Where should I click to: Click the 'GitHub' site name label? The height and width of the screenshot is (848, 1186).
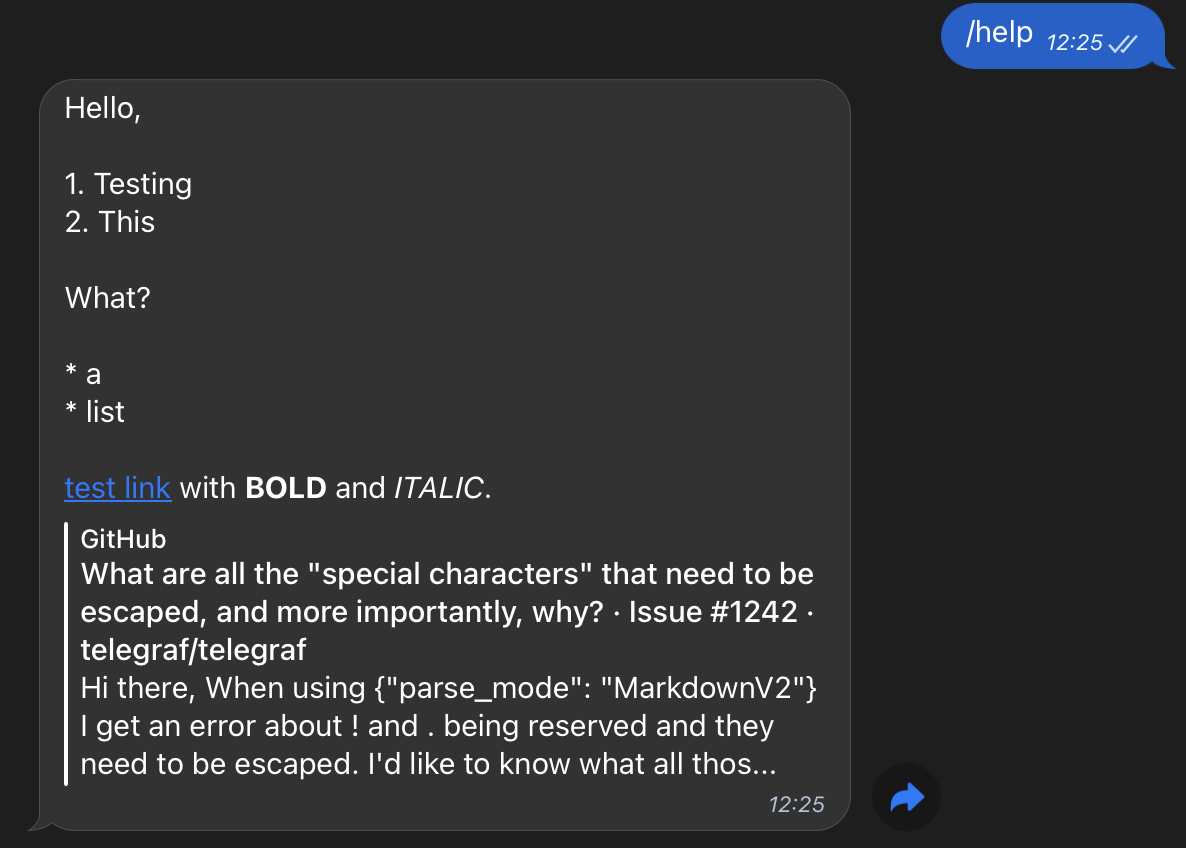click(123, 538)
